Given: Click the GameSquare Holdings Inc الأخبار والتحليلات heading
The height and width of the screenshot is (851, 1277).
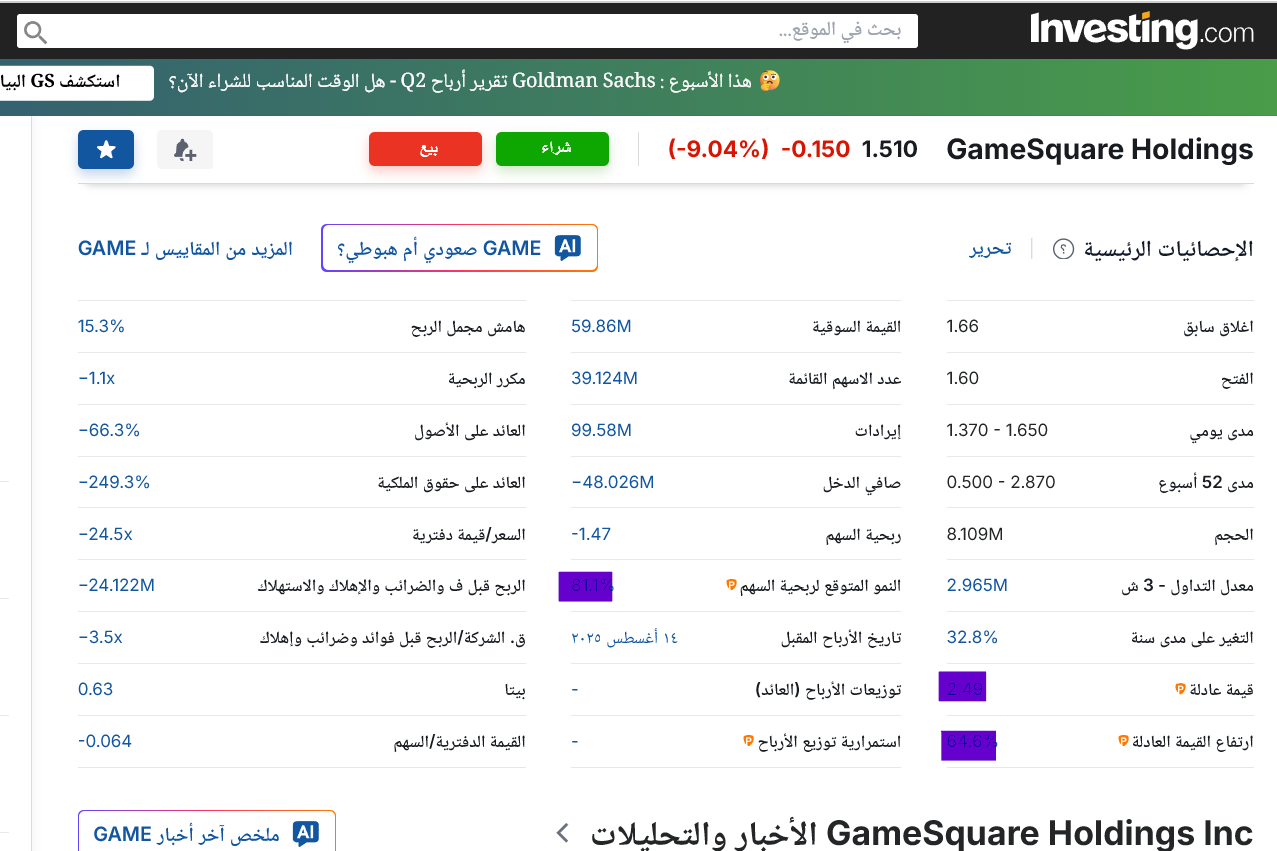Looking at the screenshot, I should tap(921, 833).
